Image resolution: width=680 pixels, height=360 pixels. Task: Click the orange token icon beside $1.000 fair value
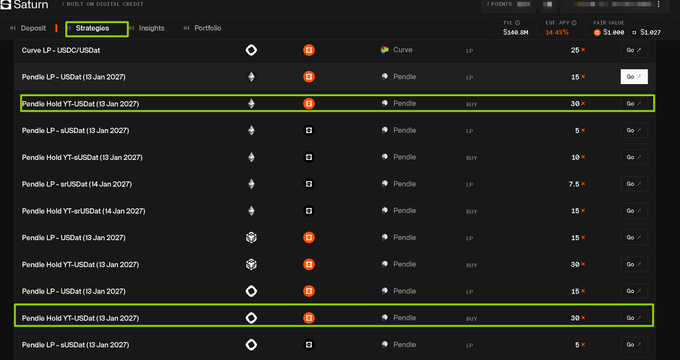click(x=597, y=33)
